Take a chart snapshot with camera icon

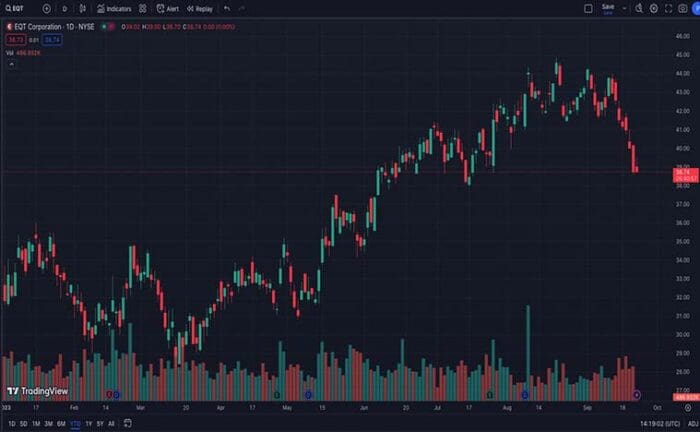click(683, 8)
